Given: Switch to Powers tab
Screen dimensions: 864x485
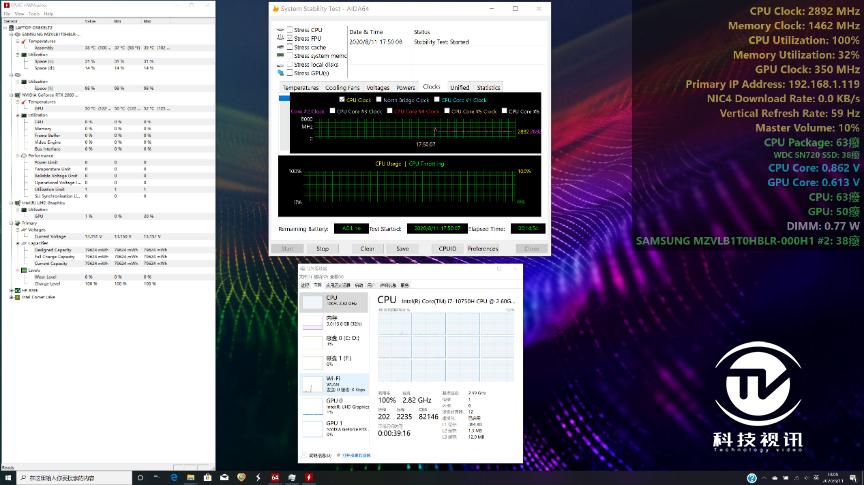Looking at the screenshot, I should 406,88.
